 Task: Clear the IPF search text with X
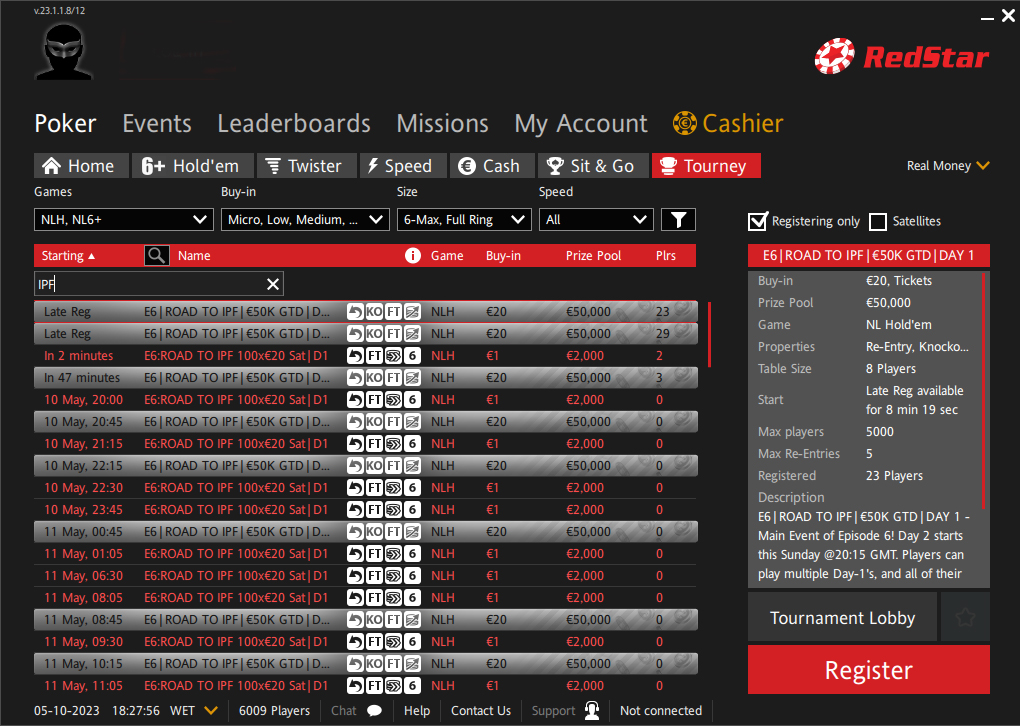[273, 284]
